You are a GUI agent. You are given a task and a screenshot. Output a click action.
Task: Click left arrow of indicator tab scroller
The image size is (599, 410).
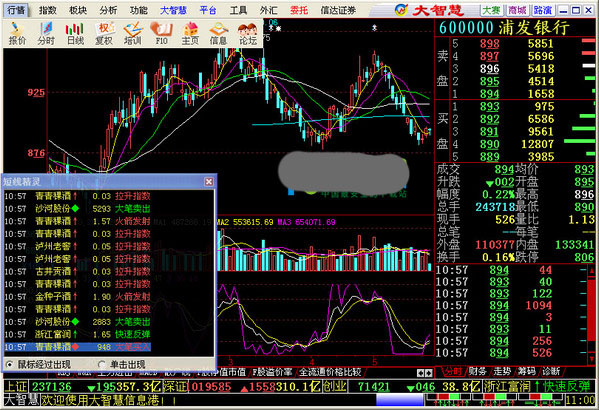(x=420, y=373)
